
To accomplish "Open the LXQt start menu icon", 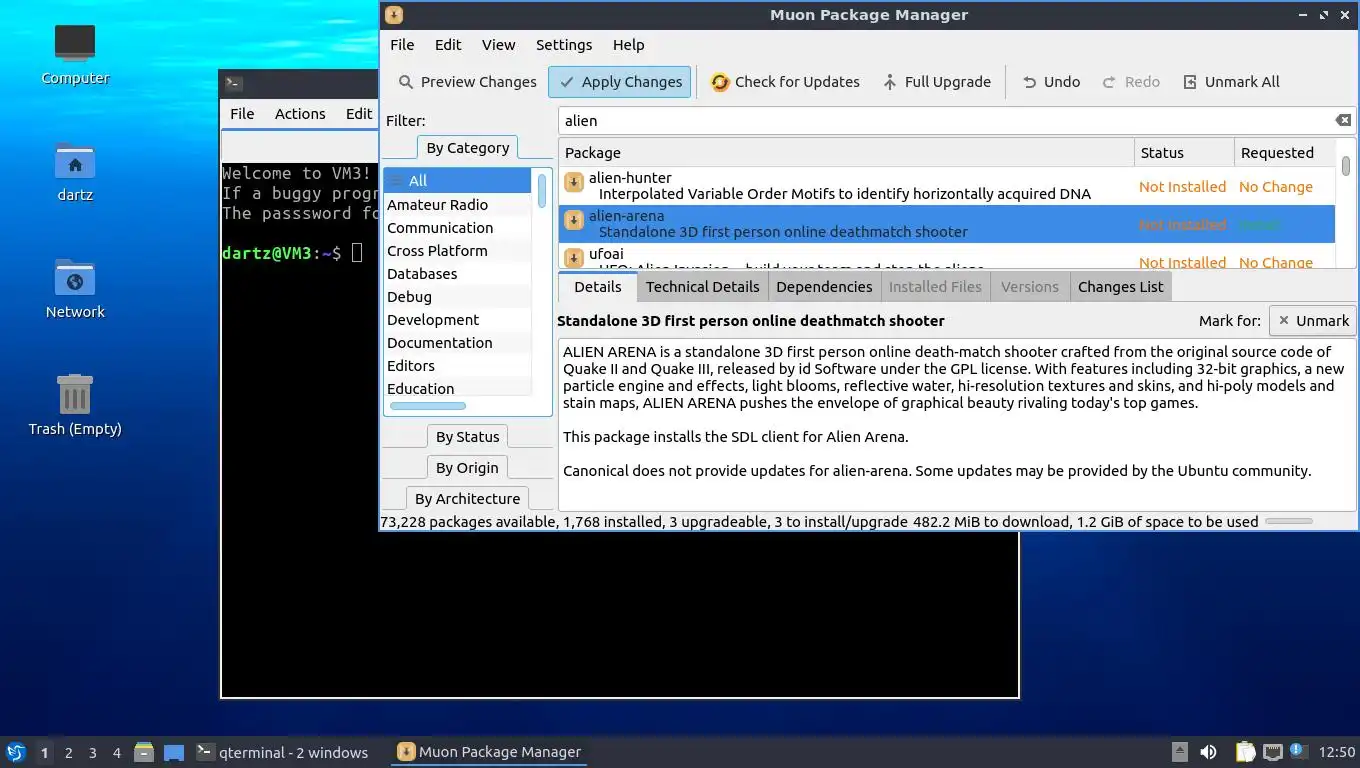I will tap(16, 752).
